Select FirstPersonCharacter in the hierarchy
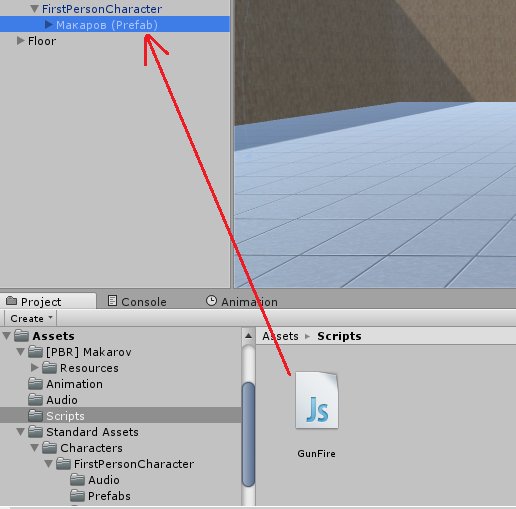This screenshot has height=509, width=516. [x=102, y=9]
